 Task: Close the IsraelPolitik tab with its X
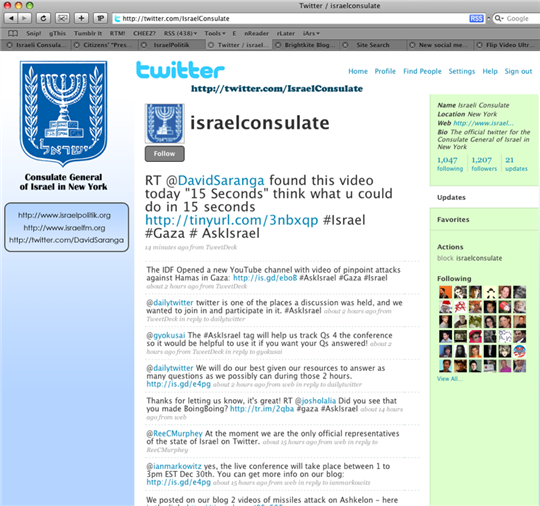click(x=144, y=45)
